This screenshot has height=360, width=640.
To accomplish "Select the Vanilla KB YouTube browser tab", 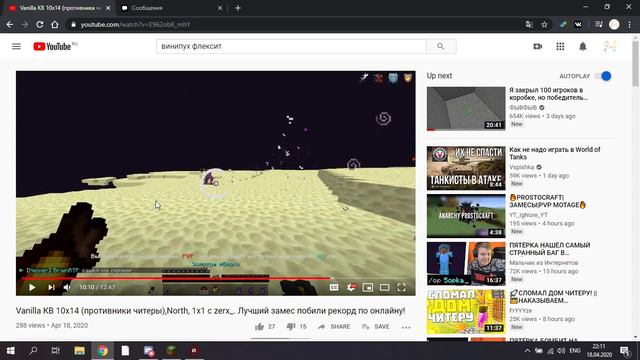I will click(x=59, y=8).
